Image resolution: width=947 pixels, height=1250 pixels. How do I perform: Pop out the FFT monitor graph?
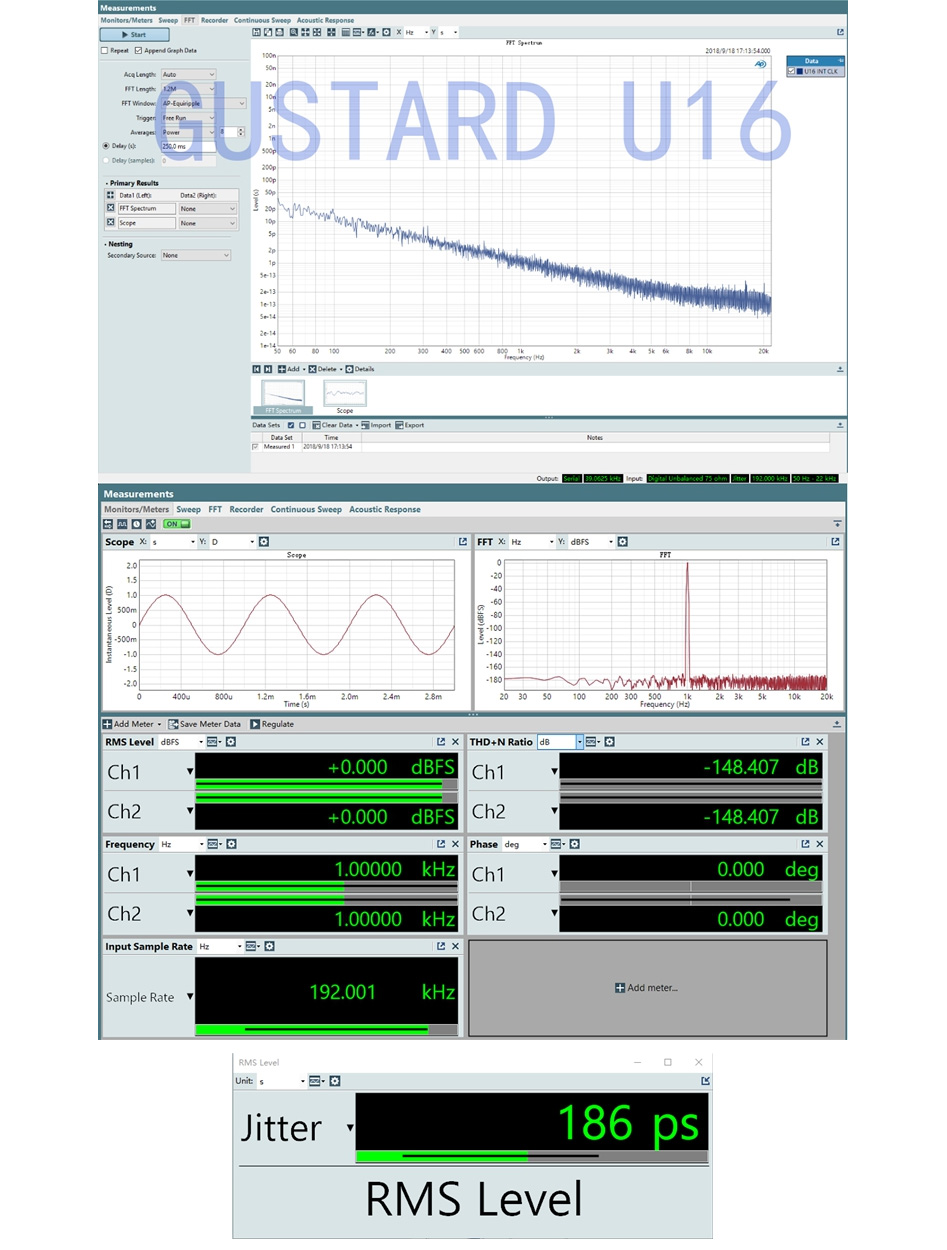(x=835, y=542)
